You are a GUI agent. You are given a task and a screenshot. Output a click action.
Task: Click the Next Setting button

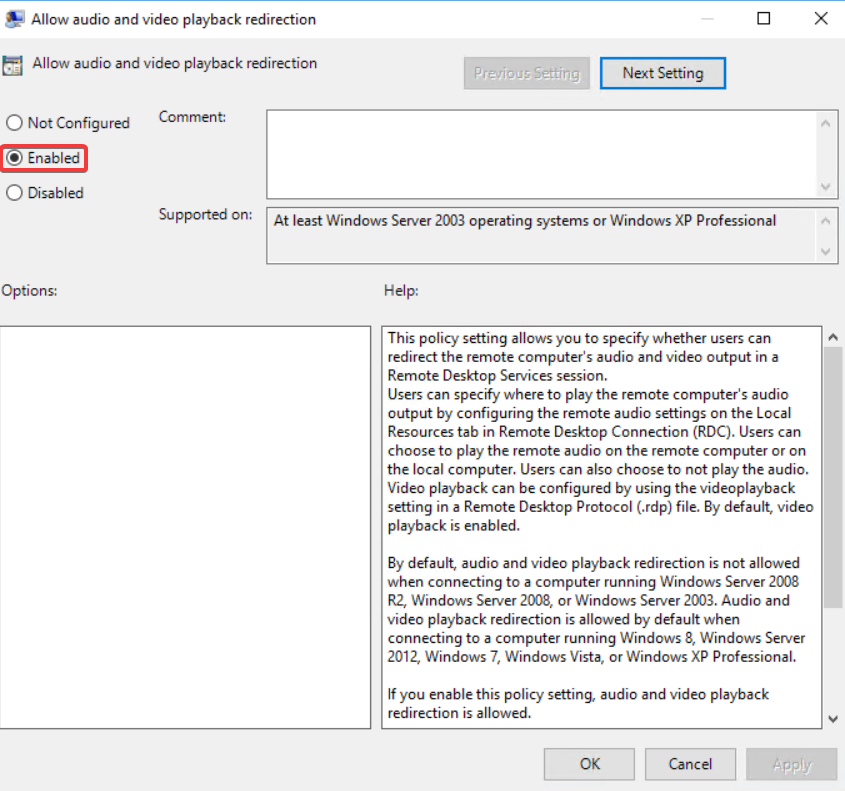pos(662,72)
